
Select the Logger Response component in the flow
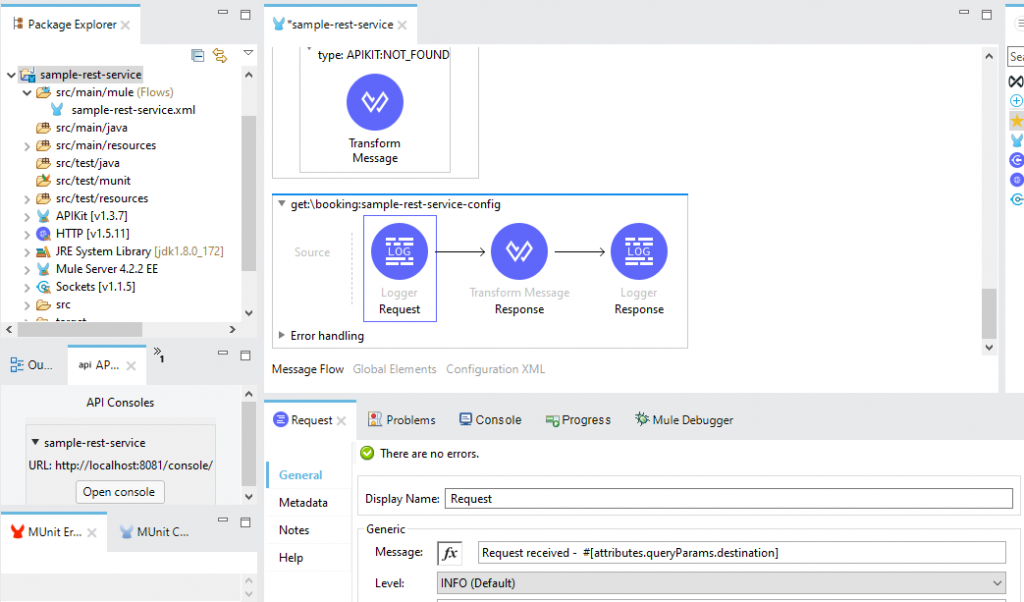638,251
